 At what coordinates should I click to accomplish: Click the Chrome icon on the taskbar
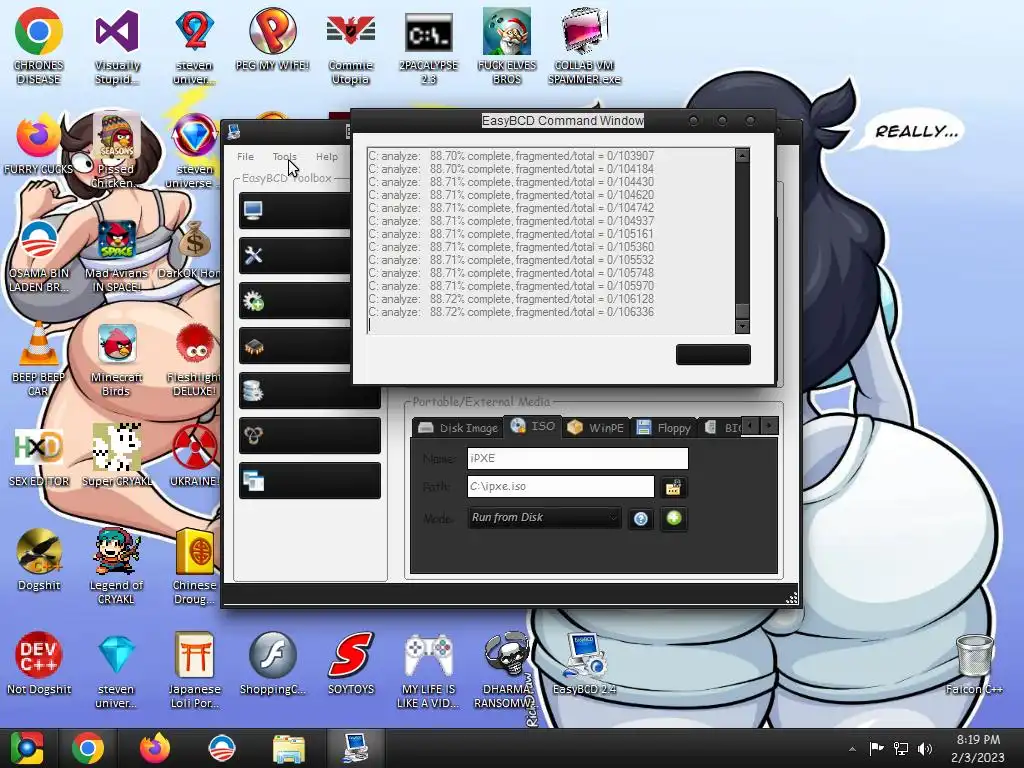(x=88, y=748)
